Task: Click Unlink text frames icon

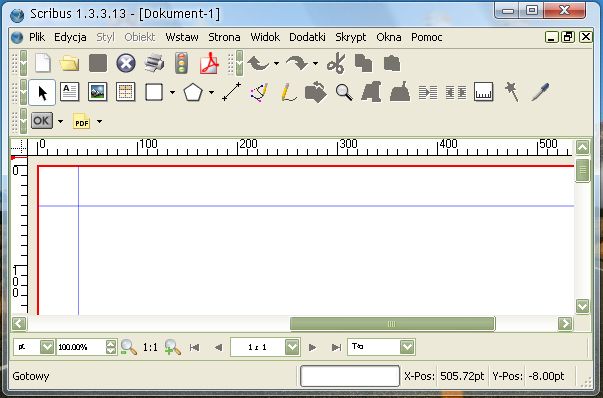Action: pyautogui.click(x=456, y=93)
